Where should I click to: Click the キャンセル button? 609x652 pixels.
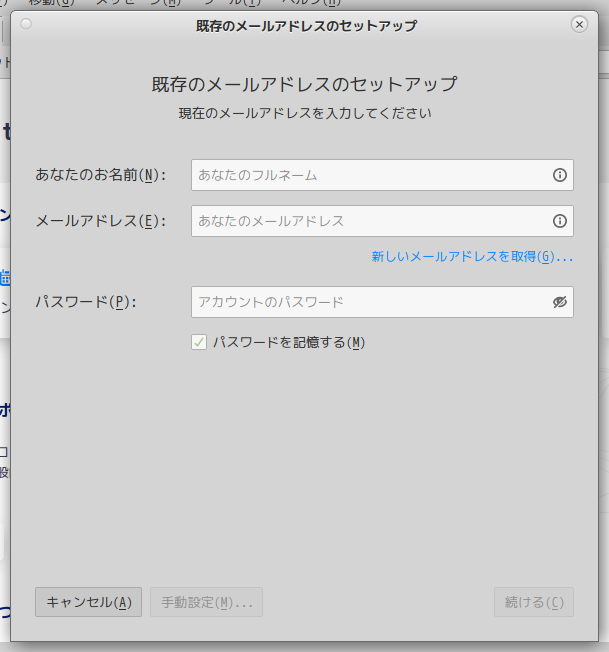coord(89,602)
